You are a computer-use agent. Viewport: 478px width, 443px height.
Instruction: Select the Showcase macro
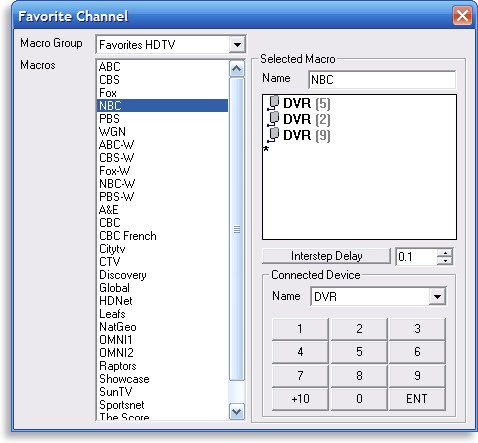[162, 379]
